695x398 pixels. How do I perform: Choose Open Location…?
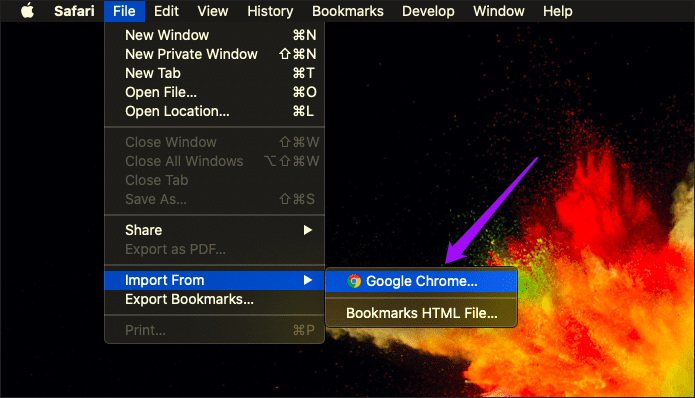click(215, 111)
